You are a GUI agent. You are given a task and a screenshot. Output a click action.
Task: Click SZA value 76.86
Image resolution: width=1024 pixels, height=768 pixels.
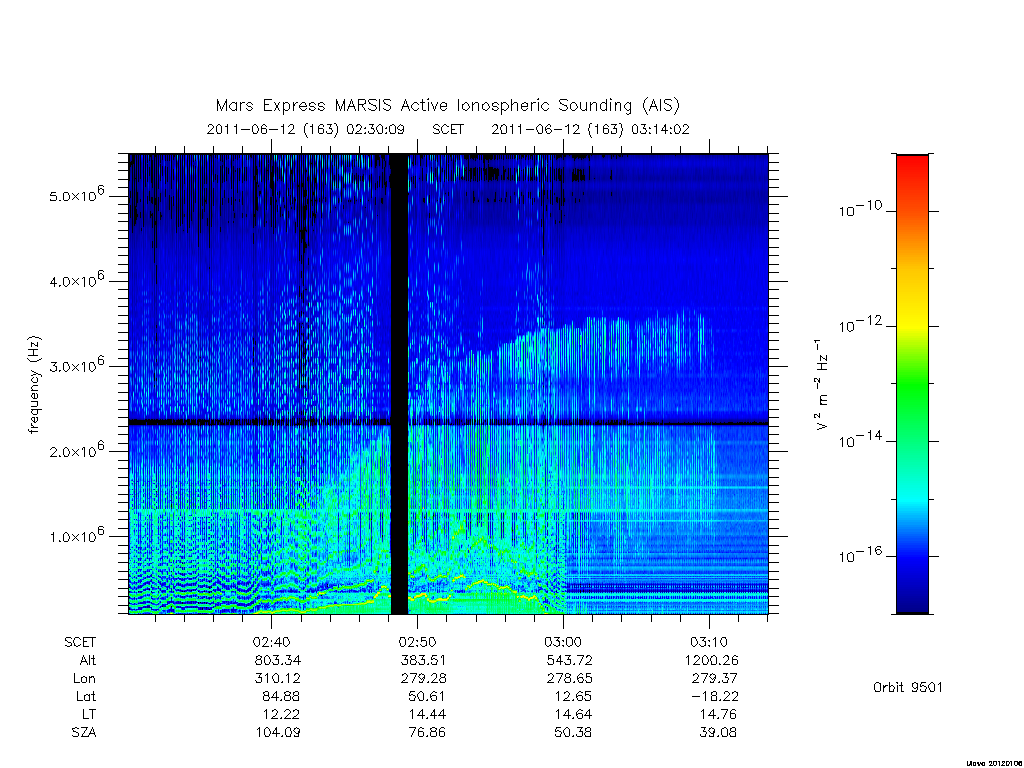click(427, 733)
